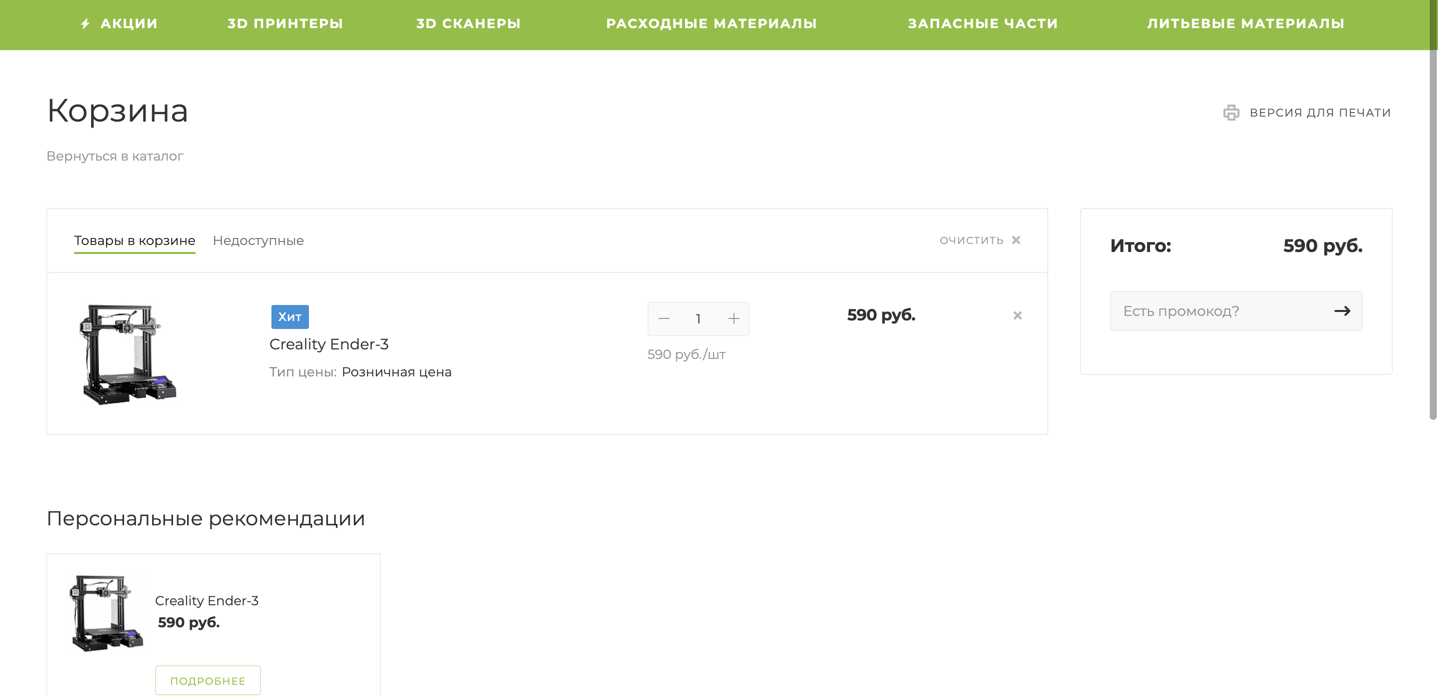Open recommended Creality Ender-3 thumbnail
Screen dimensions: 1439x696
click(x=106, y=613)
